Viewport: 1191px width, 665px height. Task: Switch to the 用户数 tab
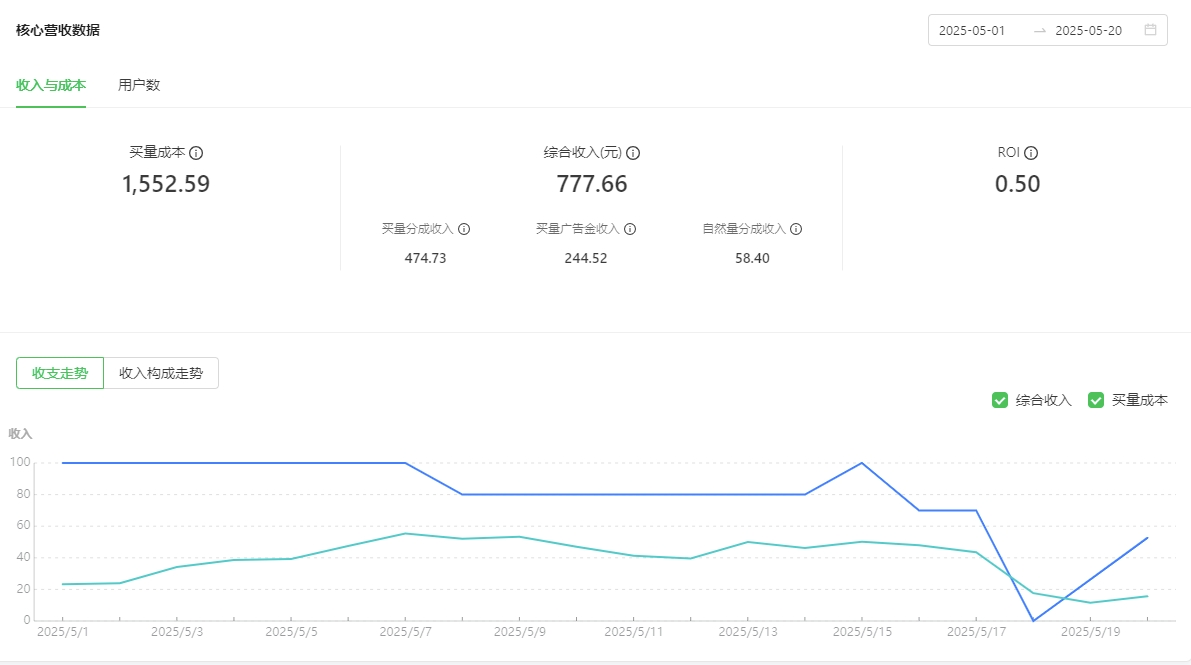click(139, 85)
